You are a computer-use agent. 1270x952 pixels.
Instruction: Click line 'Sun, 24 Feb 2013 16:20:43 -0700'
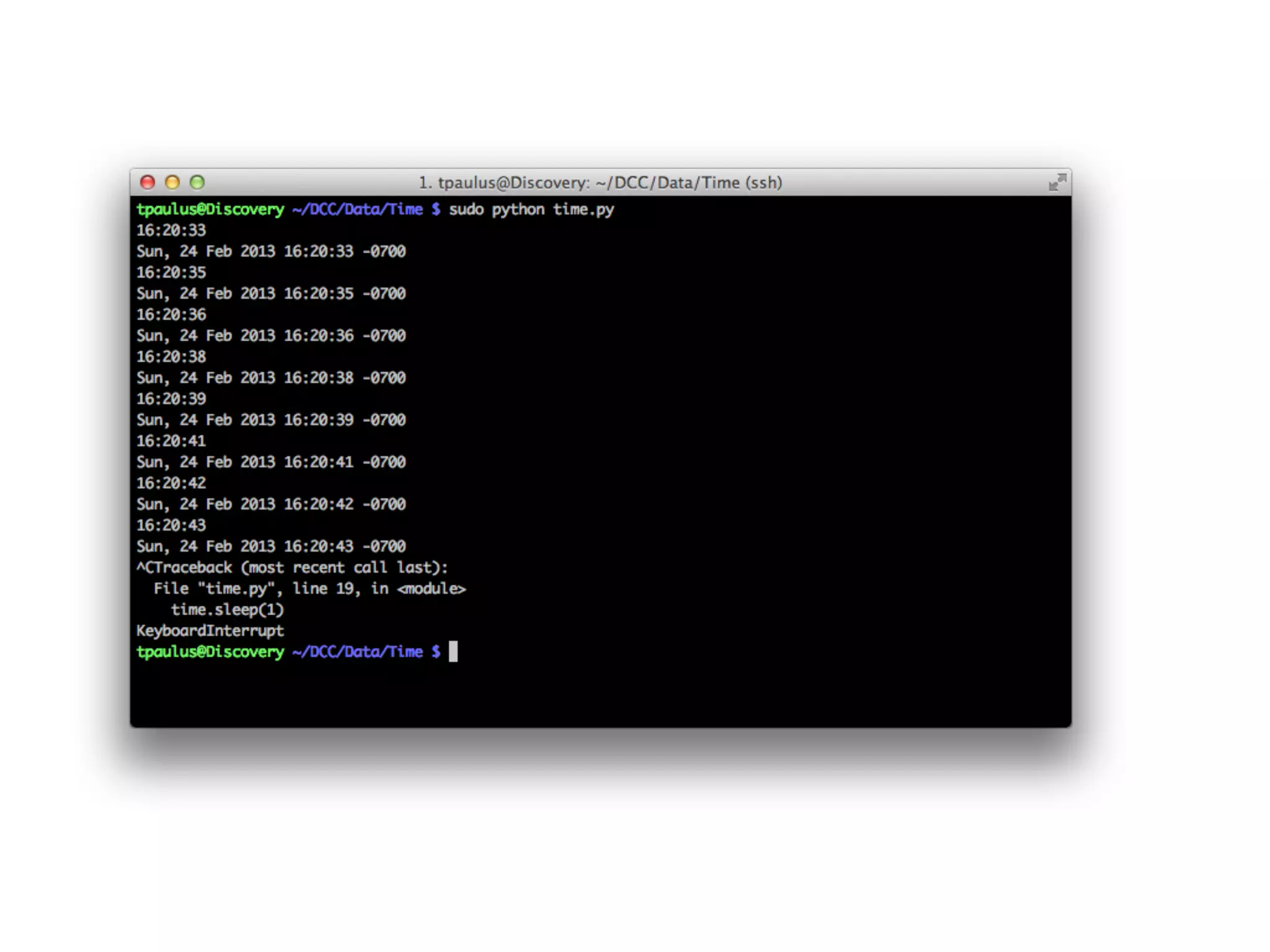pos(271,547)
